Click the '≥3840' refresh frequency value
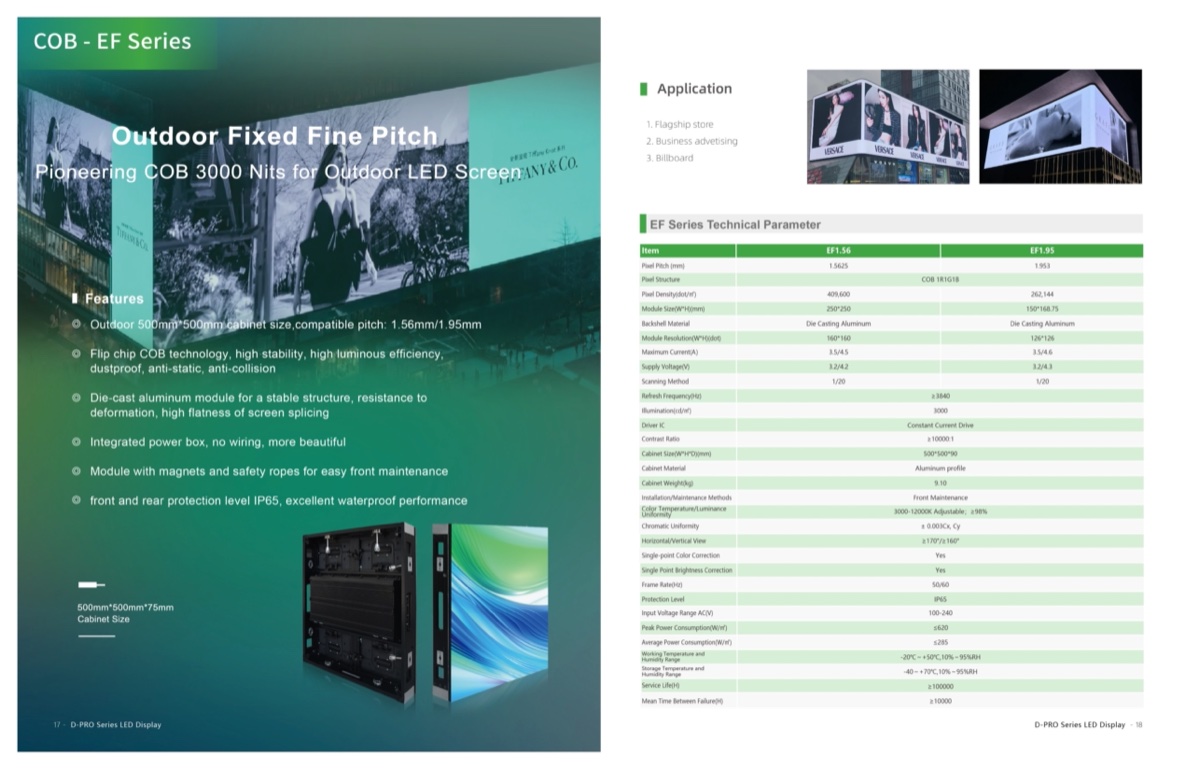Screen dimensions: 1200x769 (x=940, y=396)
